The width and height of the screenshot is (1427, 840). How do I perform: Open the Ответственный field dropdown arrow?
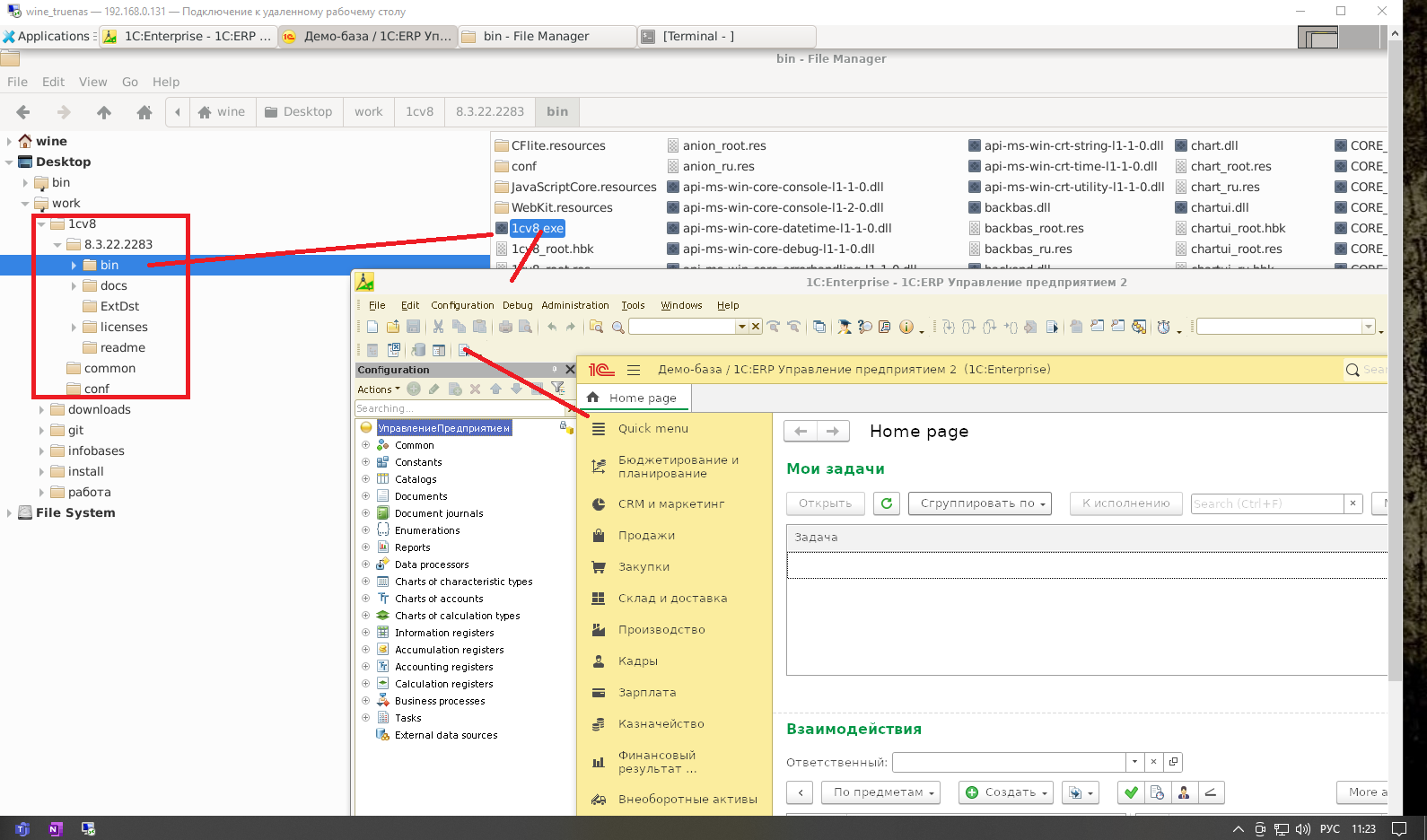pos(1134,762)
